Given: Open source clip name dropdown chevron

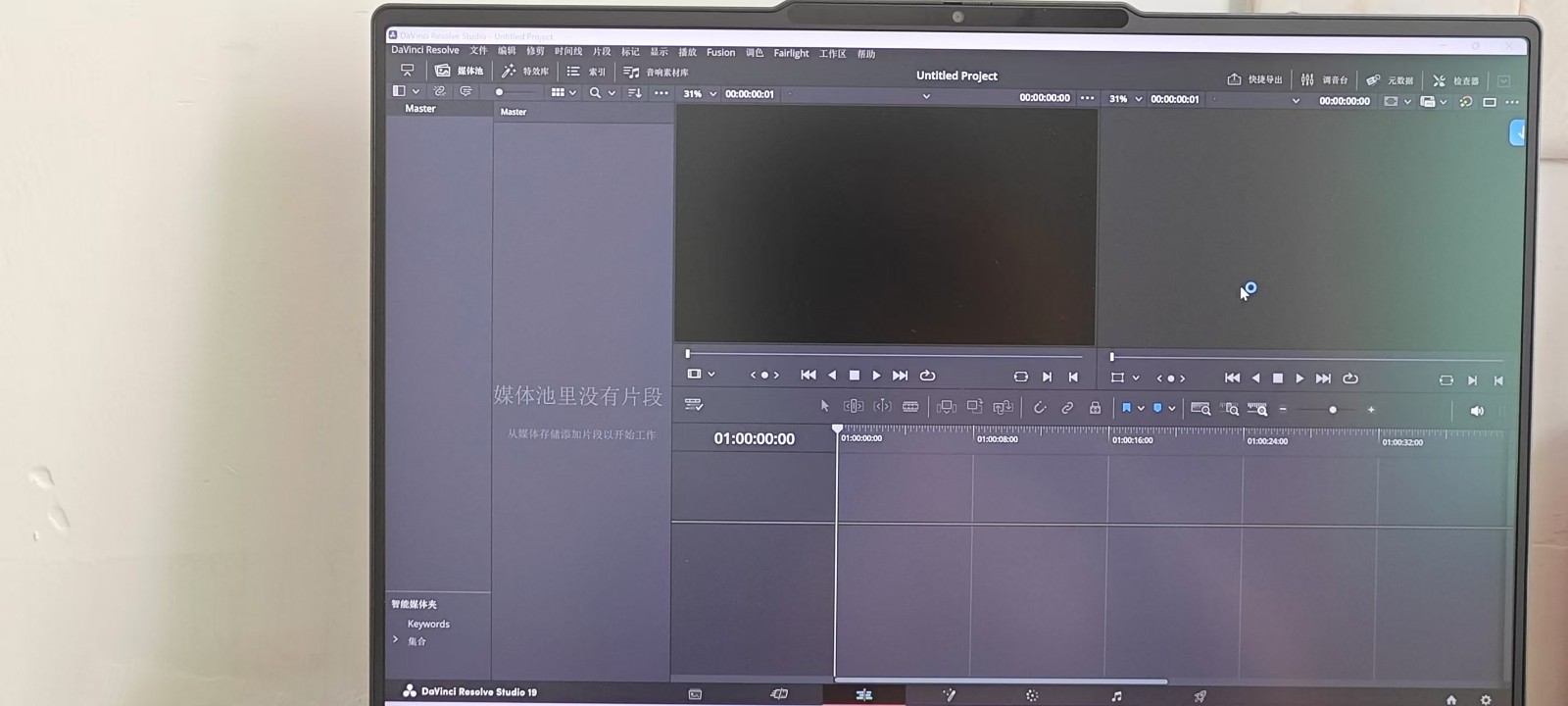Looking at the screenshot, I should point(926,96).
